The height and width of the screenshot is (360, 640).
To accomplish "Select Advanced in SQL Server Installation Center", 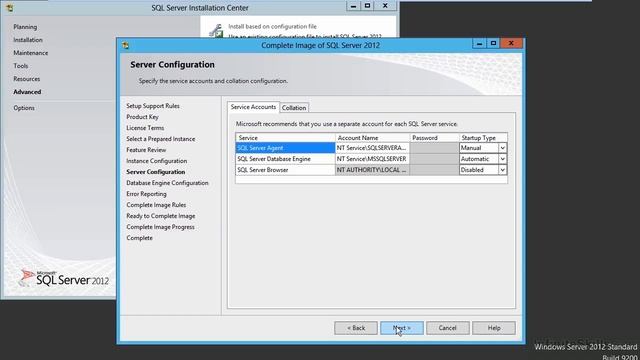I will coord(27,92).
